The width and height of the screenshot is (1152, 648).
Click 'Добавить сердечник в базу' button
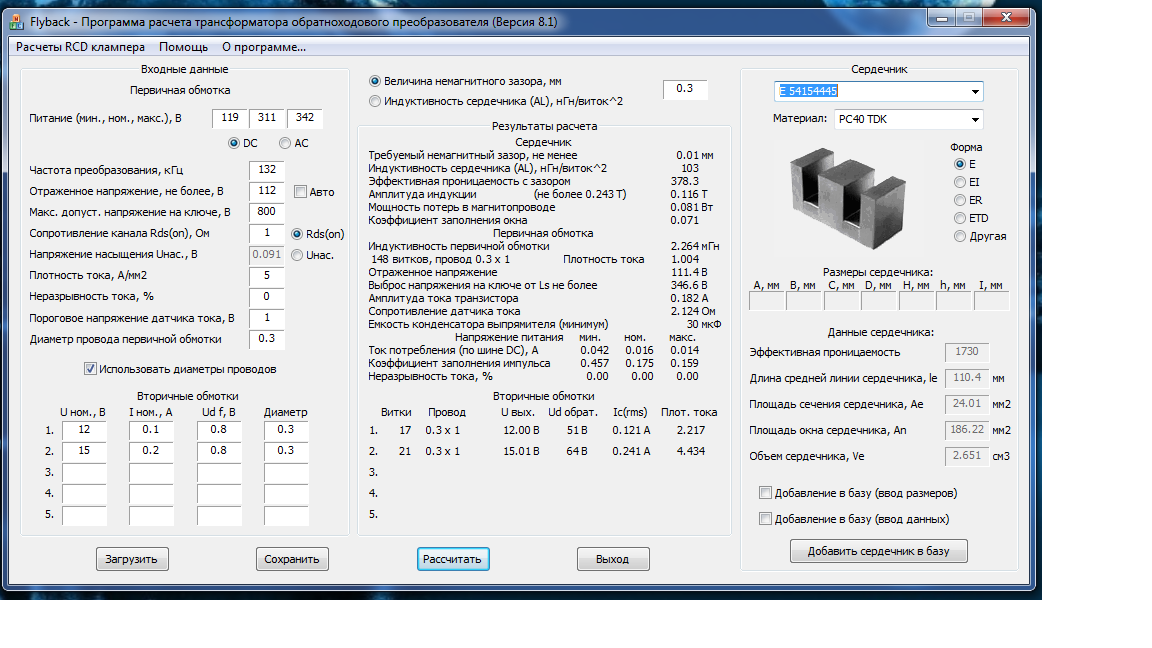click(x=878, y=551)
